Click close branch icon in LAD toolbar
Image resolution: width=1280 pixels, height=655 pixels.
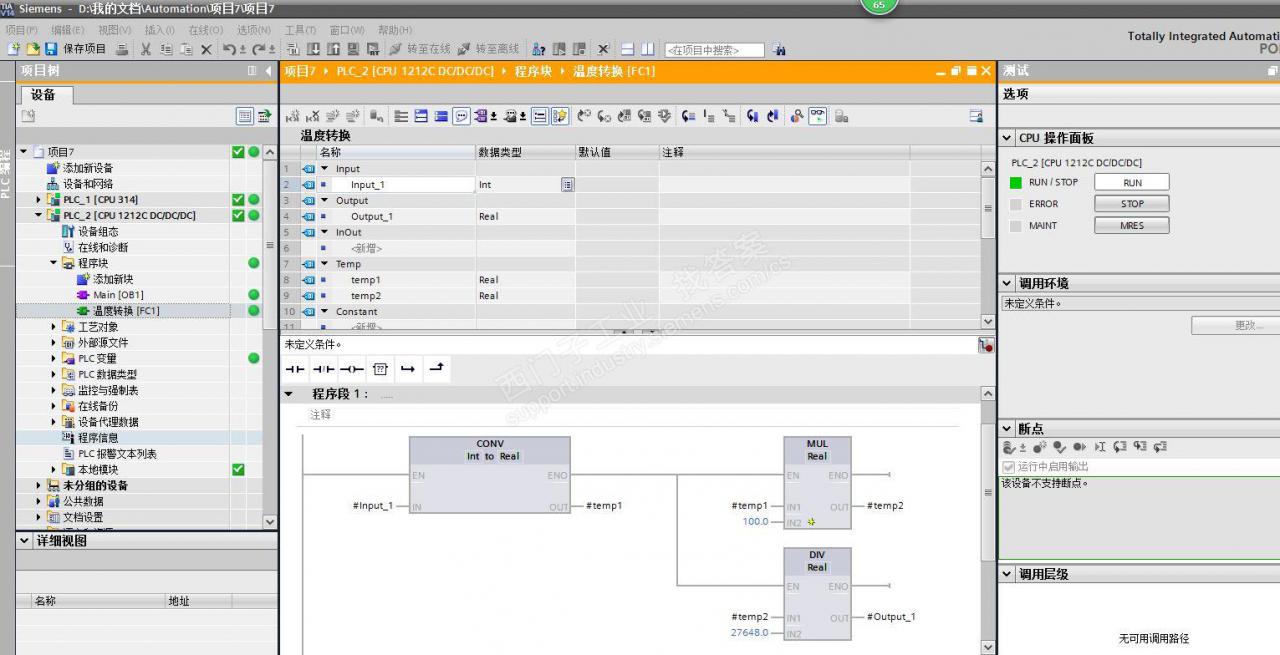click(x=436, y=369)
